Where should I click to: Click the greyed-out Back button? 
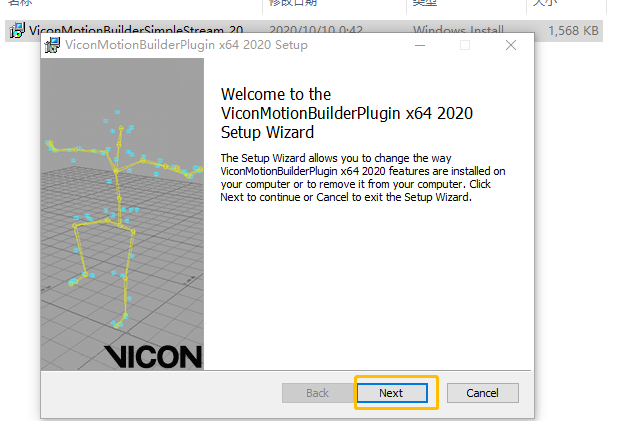[x=317, y=393]
